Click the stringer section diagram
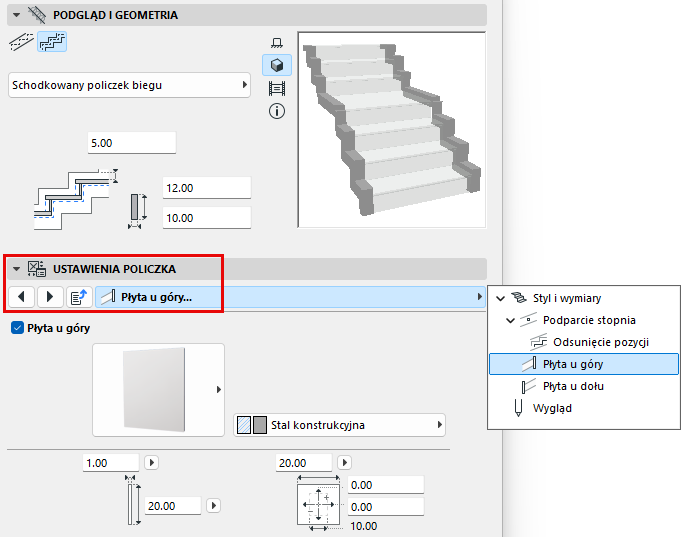Image resolution: width=687 pixels, height=537 pixels. click(76, 199)
